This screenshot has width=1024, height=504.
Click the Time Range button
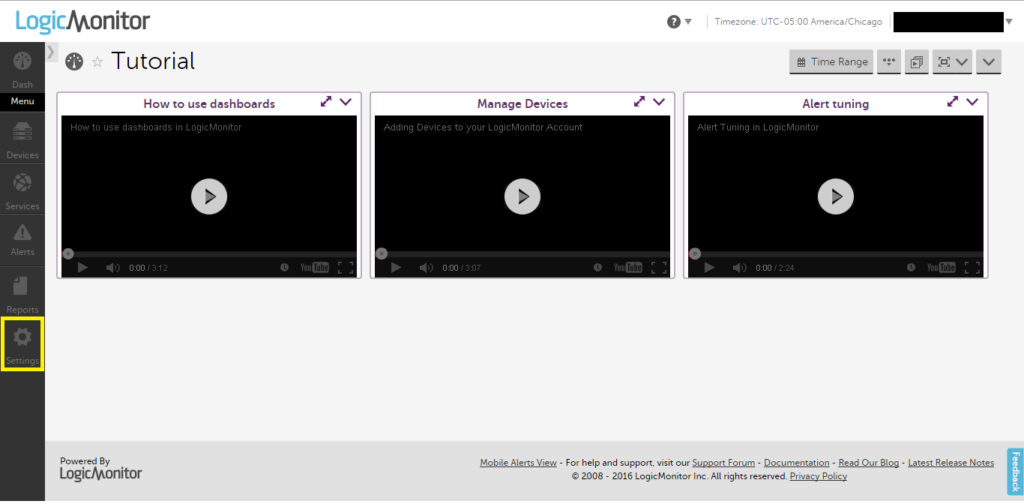[831, 62]
